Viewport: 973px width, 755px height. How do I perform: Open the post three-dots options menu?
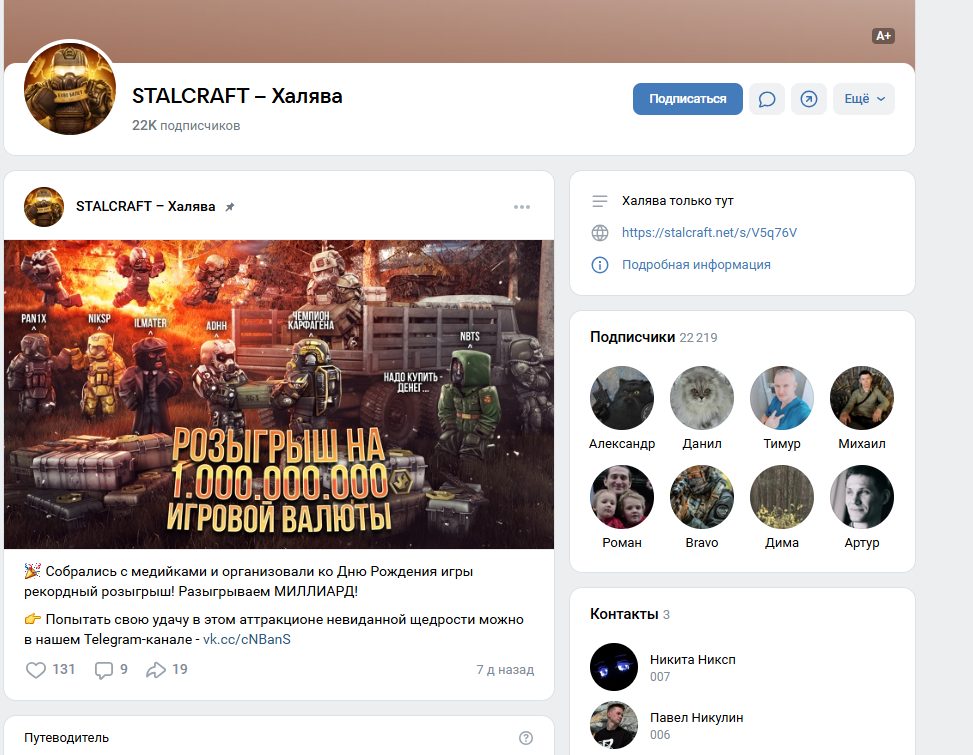pyautogui.click(x=522, y=207)
